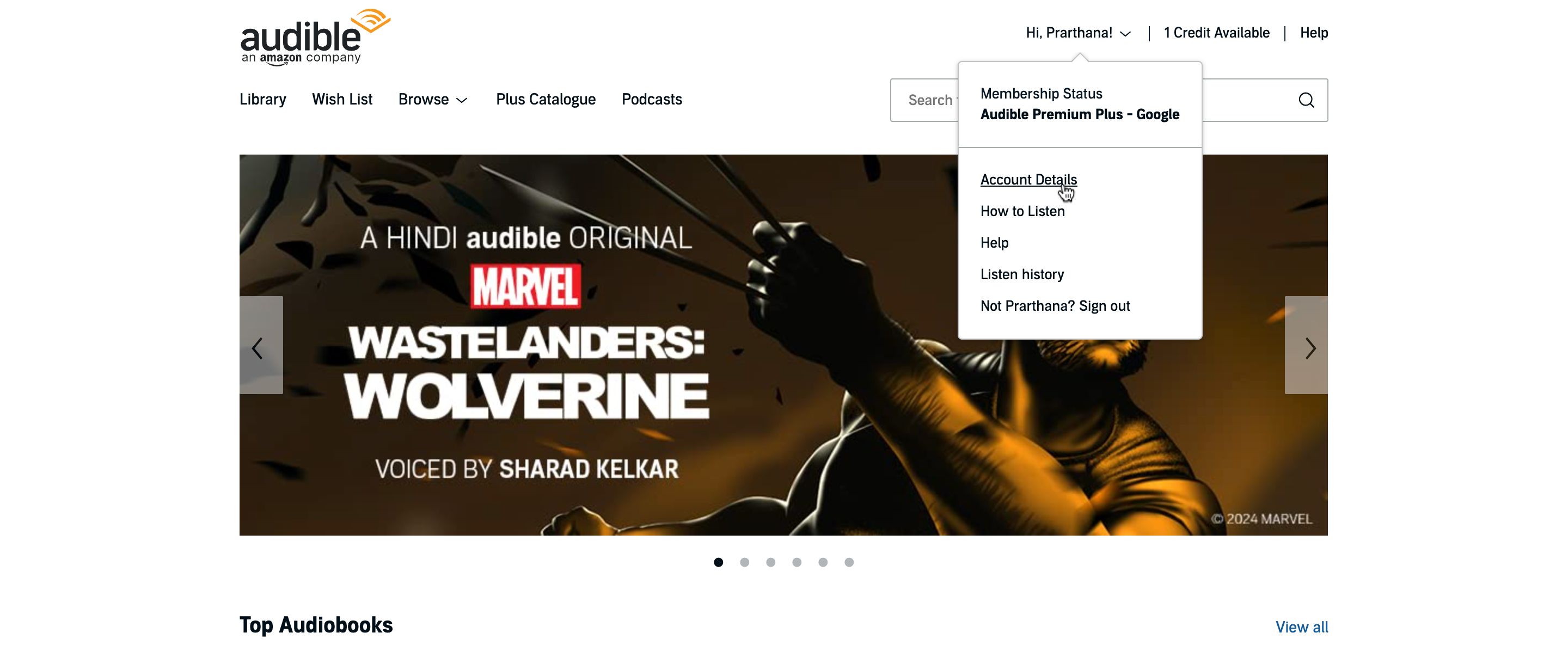Click the Help link in dropdown

click(x=994, y=242)
